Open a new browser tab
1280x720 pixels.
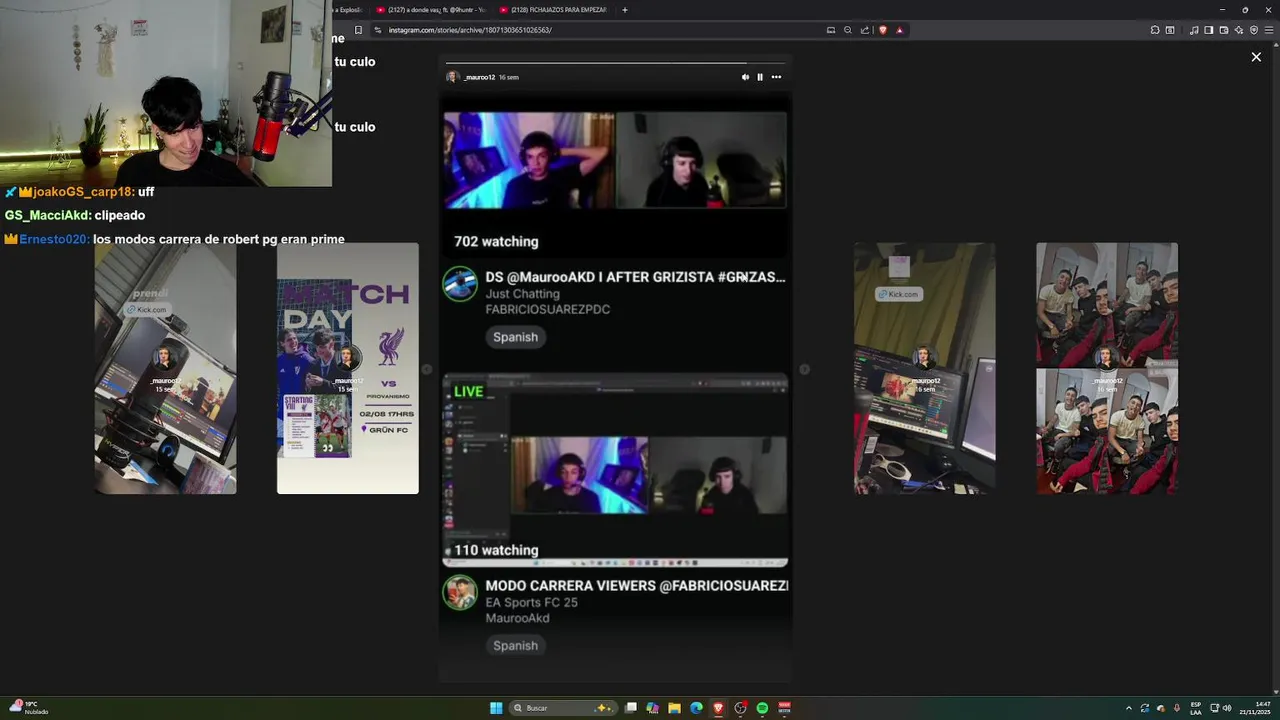[x=625, y=10]
